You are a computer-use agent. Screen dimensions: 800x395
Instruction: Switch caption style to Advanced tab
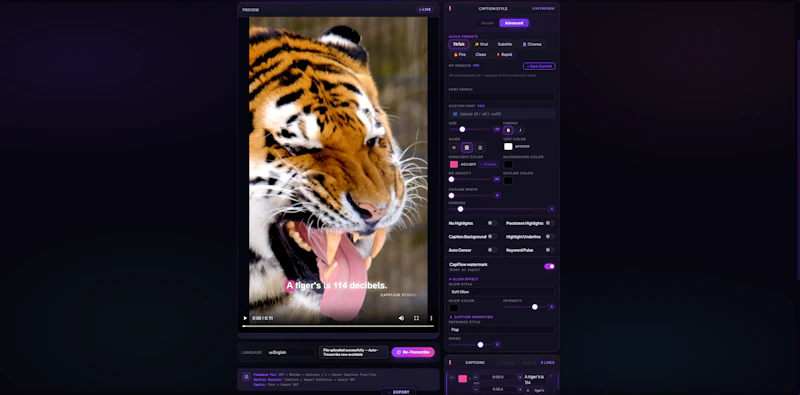coord(514,23)
